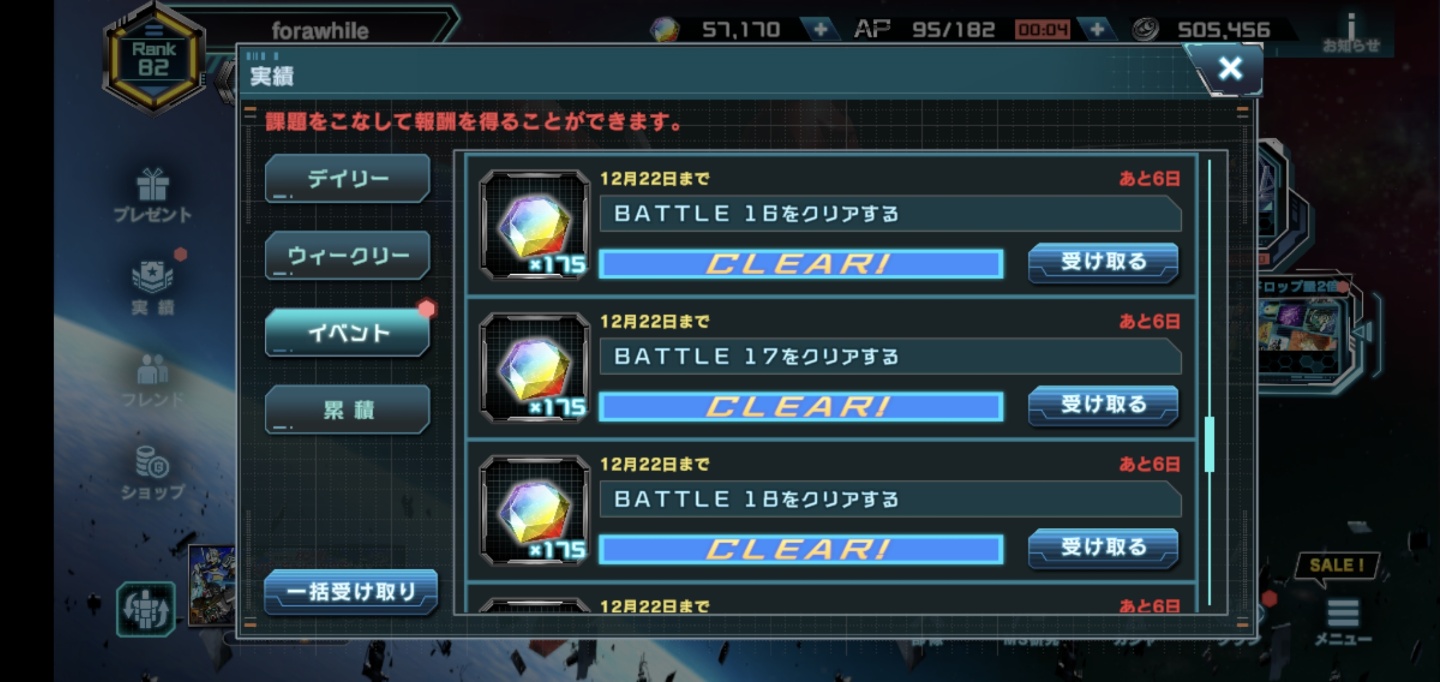Select the イベント tab
The width and height of the screenshot is (1440, 682).
click(x=347, y=333)
